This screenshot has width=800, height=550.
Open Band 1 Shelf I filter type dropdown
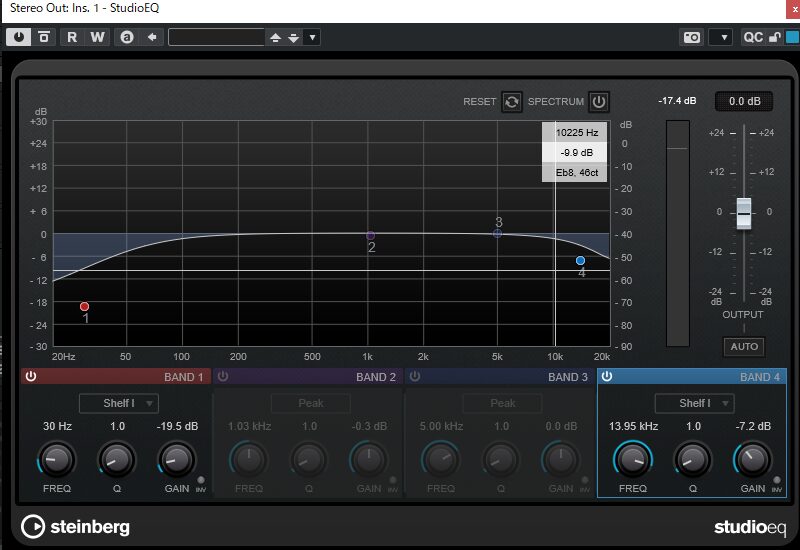pos(119,403)
